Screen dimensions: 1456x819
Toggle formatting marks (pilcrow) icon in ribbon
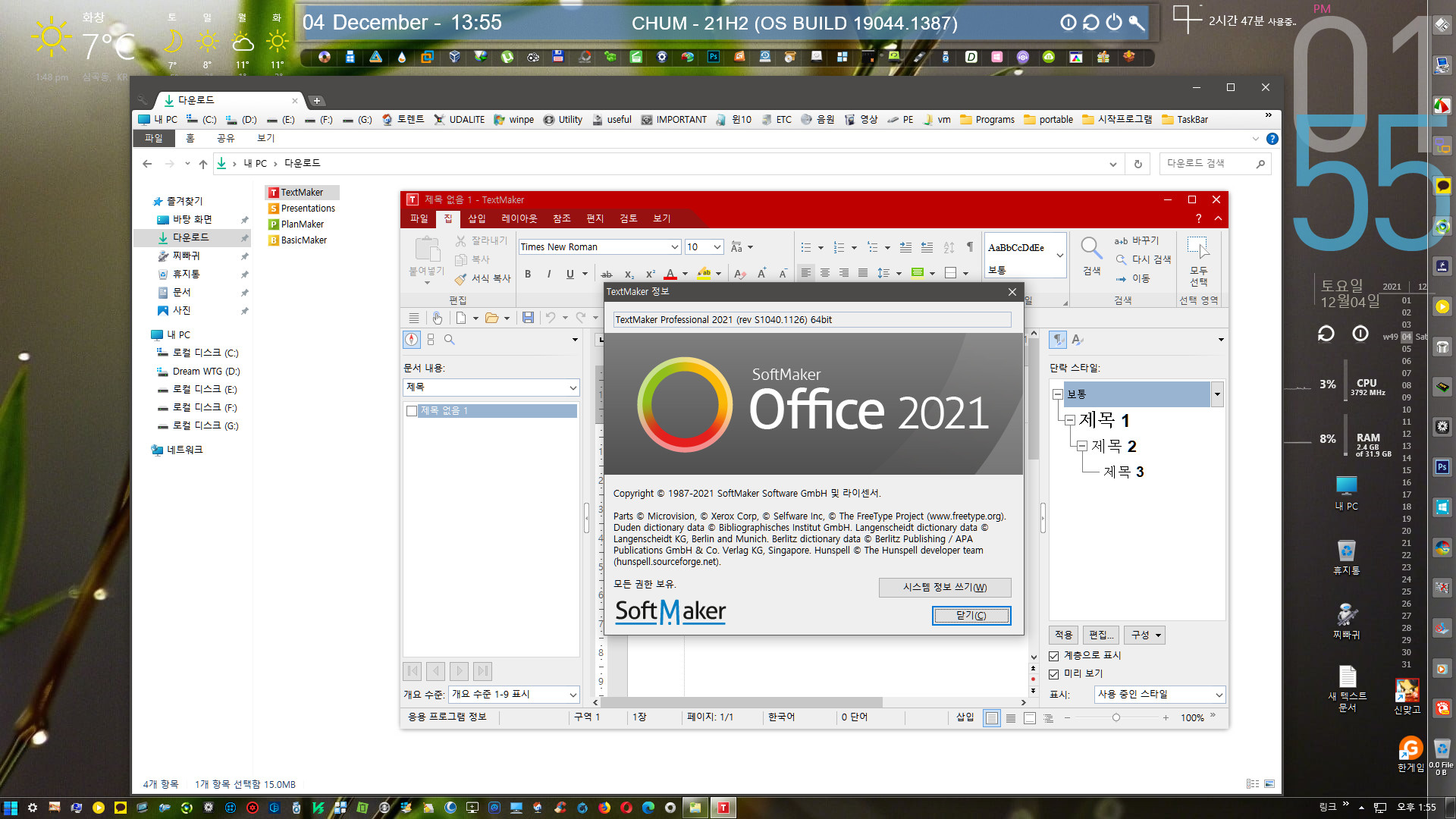click(970, 247)
